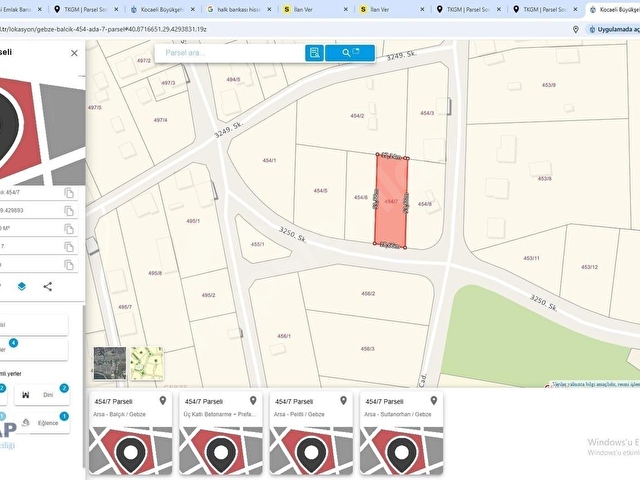This screenshot has width=640, height=480.
Task: Click parcel label 456/1 on map
Action: pyautogui.click(x=284, y=336)
